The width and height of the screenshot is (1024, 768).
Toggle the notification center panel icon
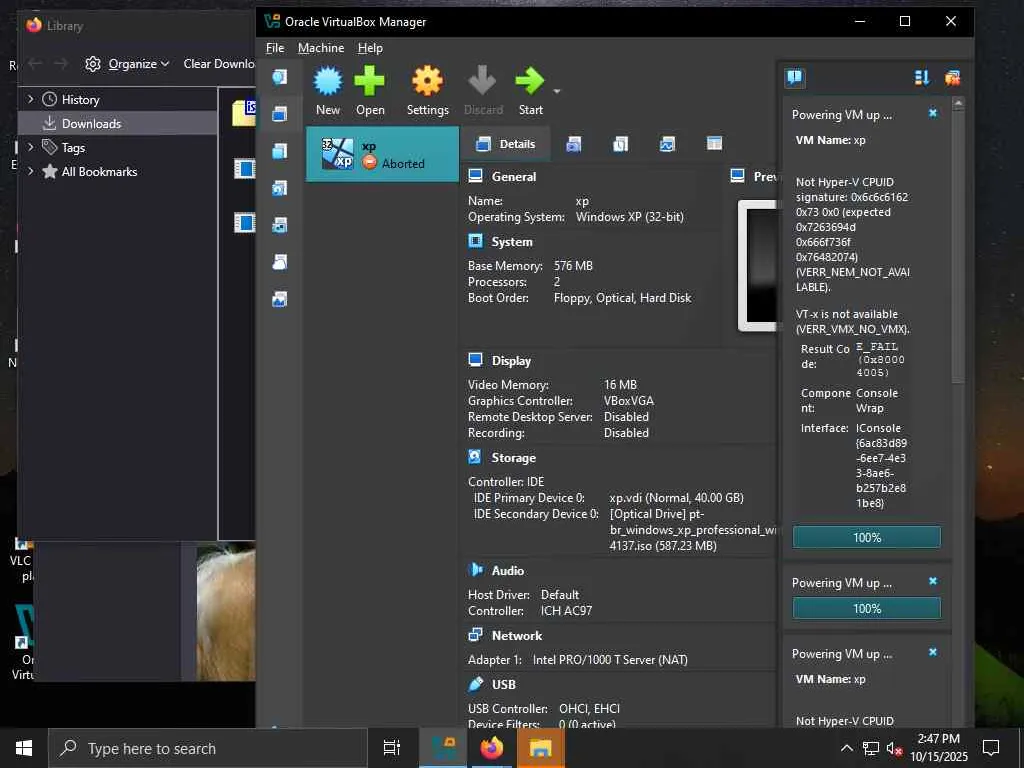tap(794, 78)
